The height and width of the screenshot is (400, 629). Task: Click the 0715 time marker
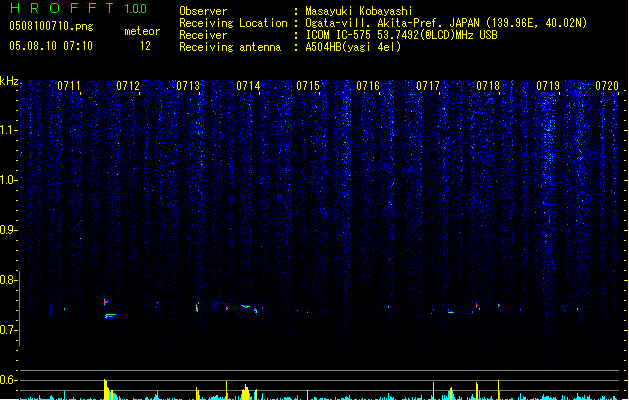click(x=308, y=86)
